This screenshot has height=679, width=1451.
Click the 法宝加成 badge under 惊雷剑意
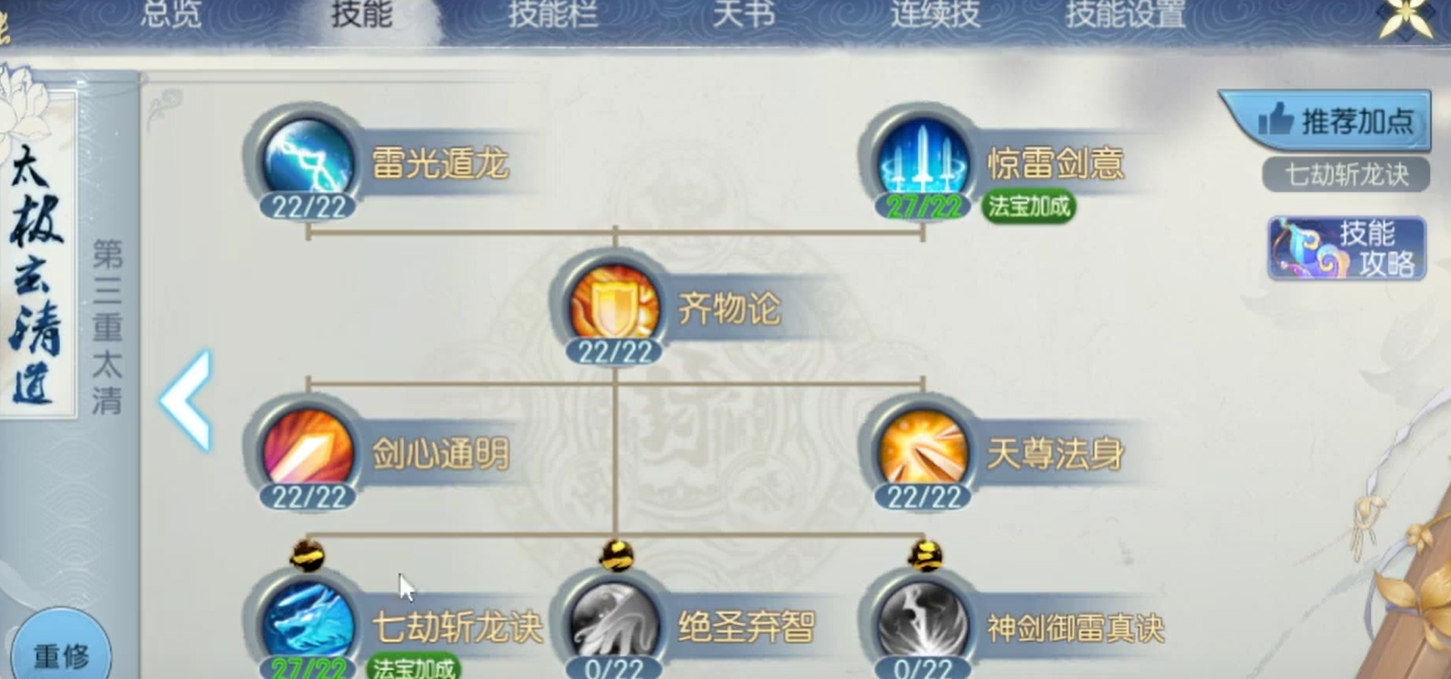[x=1029, y=207]
